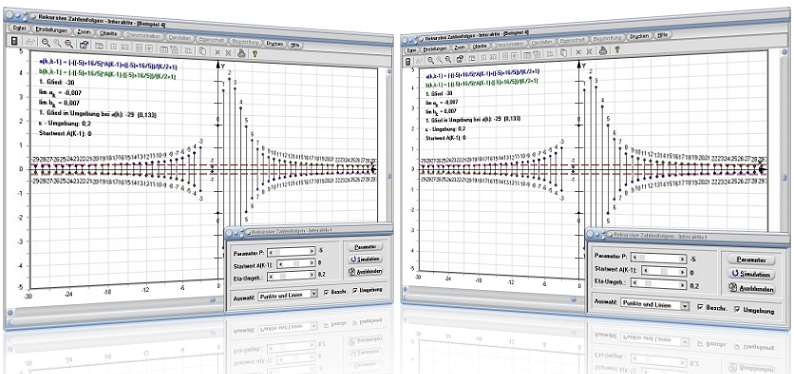Open Einstellungen menu in left window
Image resolution: width=794 pixels, height=374 pixels.
(52, 30)
